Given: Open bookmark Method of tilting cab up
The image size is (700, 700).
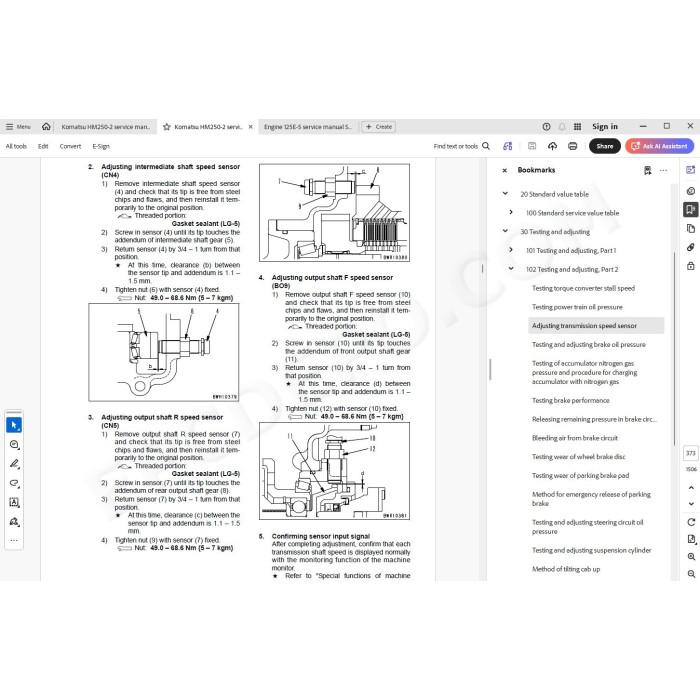Looking at the screenshot, I should coord(566,569).
